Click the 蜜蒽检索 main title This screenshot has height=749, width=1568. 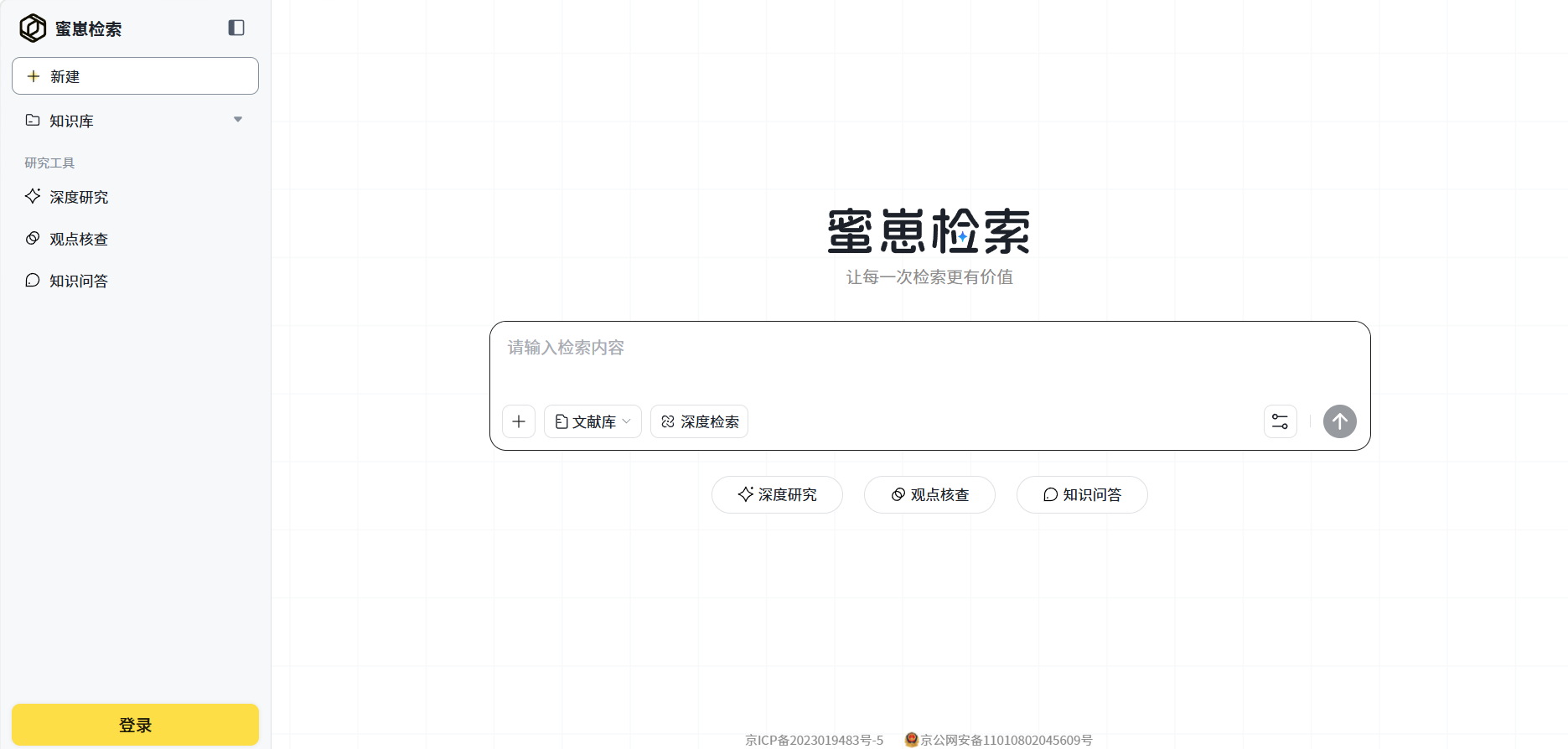[x=929, y=231]
